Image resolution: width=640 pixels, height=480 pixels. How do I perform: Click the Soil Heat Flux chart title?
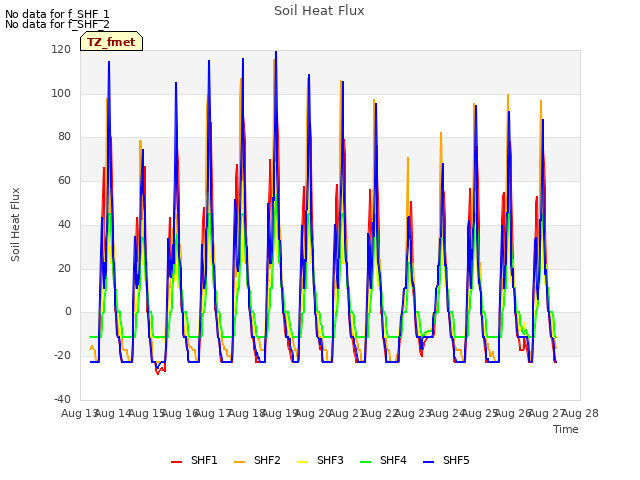point(319,11)
